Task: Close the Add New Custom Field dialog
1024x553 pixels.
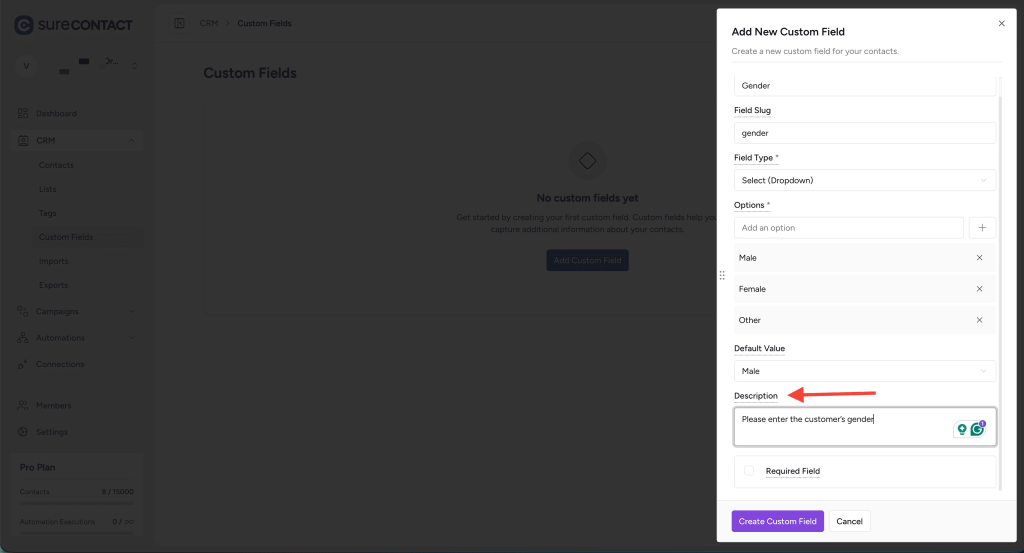Action: click(x=1002, y=23)
